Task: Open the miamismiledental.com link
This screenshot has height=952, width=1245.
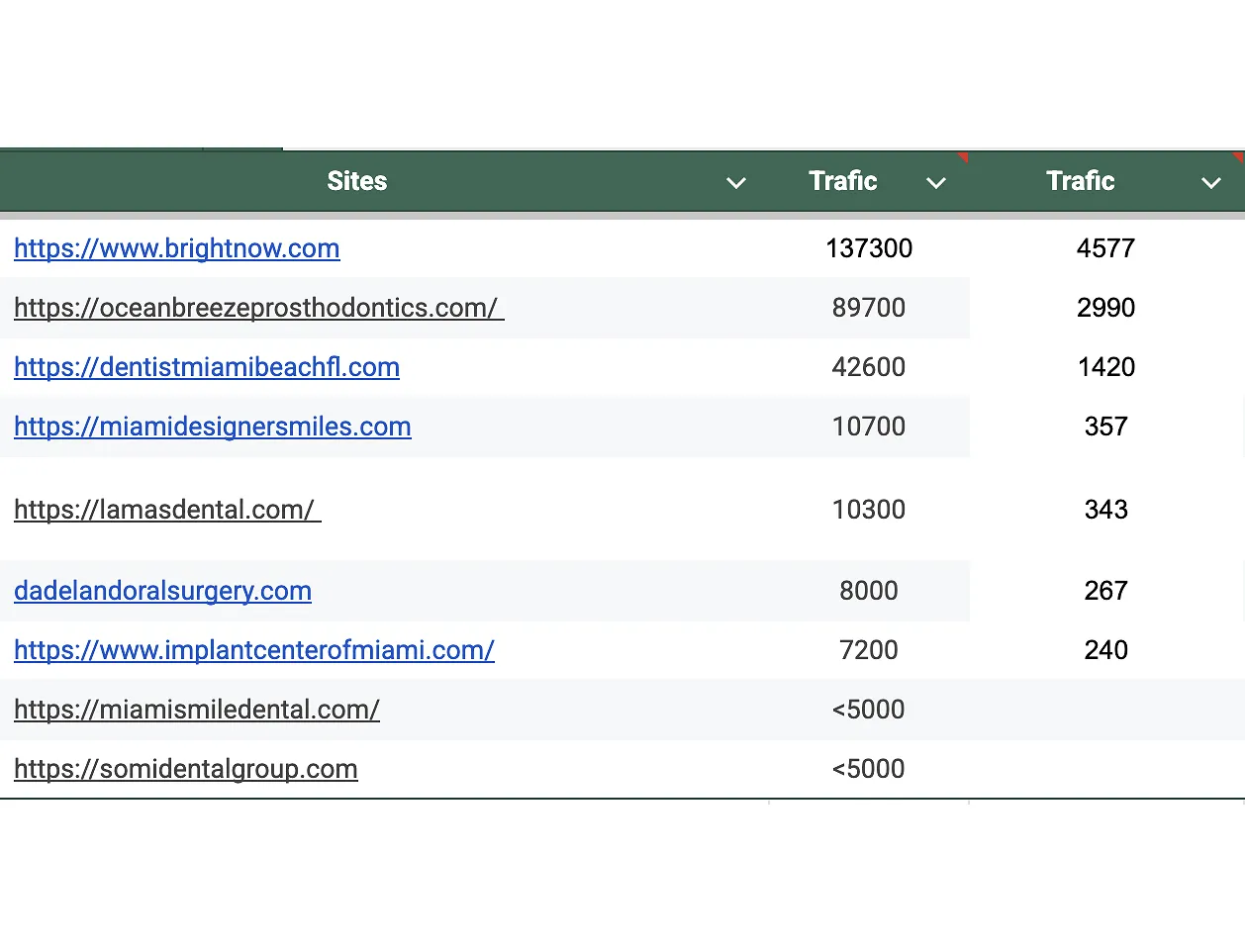Action: pos(197,710)
